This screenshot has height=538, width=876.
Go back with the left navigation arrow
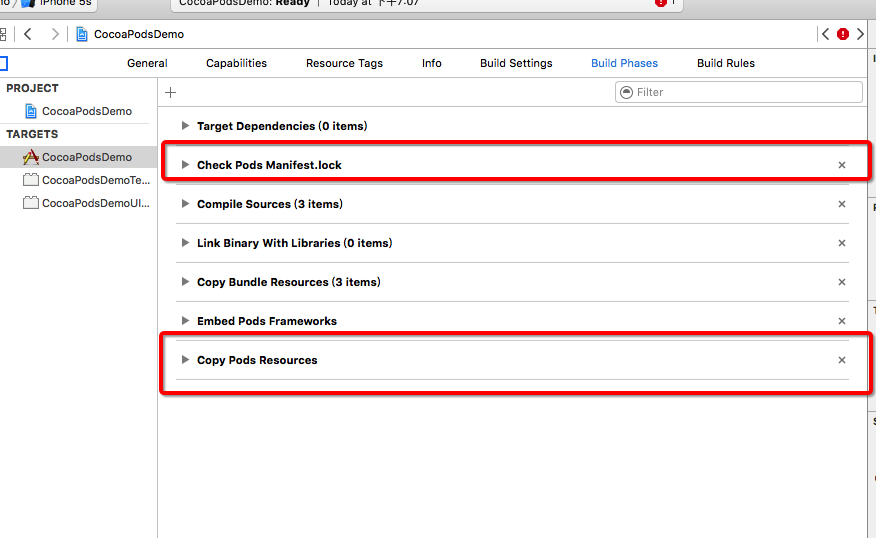28,34
